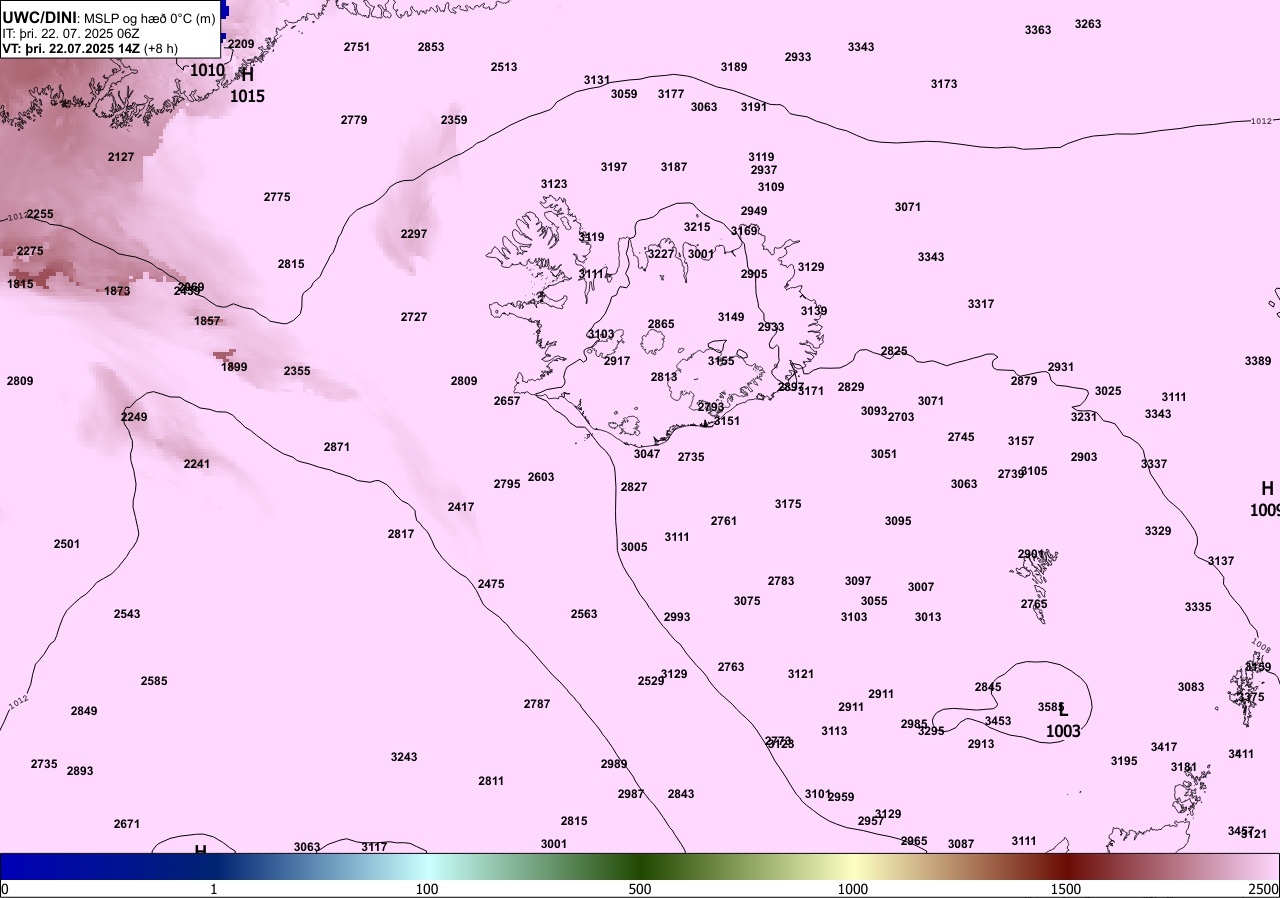
Task: Click the 2475 height value
Action: point(491,584)
